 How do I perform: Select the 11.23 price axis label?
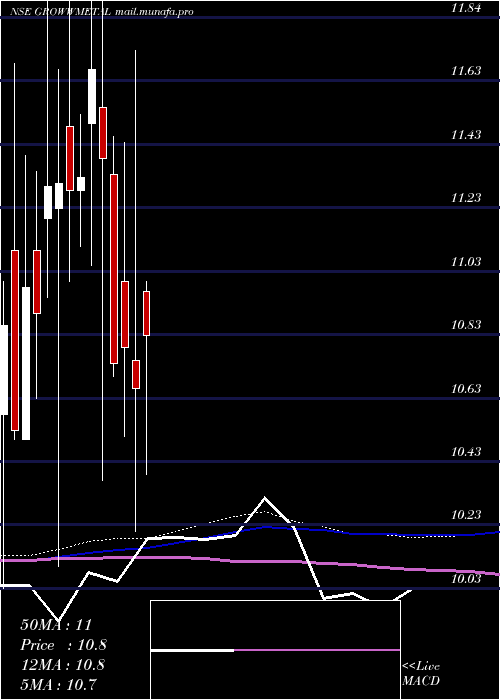coord(466,198)
